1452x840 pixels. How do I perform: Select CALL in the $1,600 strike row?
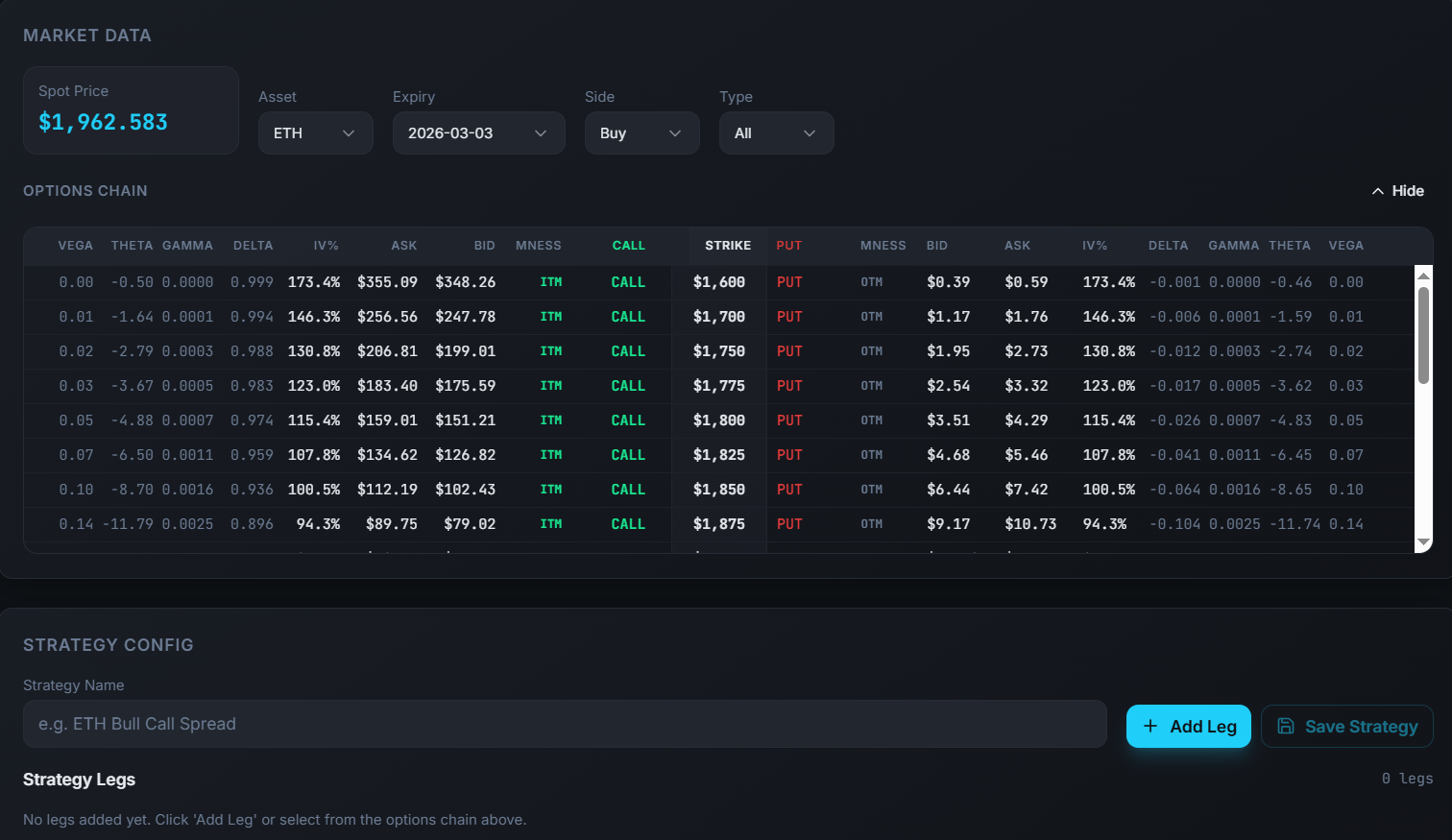tap(628, 282)
